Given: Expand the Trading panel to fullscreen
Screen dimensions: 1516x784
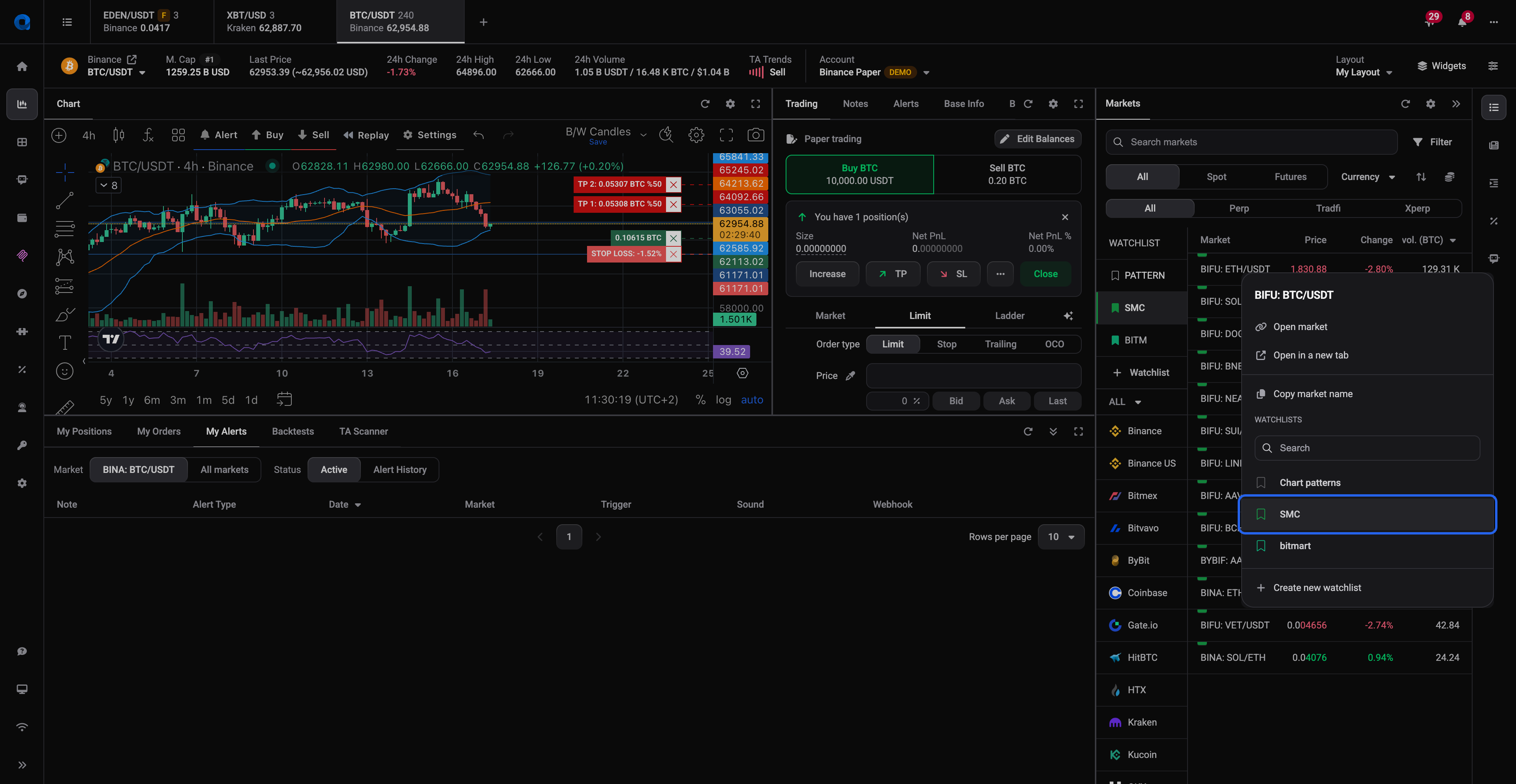Looking at the screenshot, I should 1078,103.
